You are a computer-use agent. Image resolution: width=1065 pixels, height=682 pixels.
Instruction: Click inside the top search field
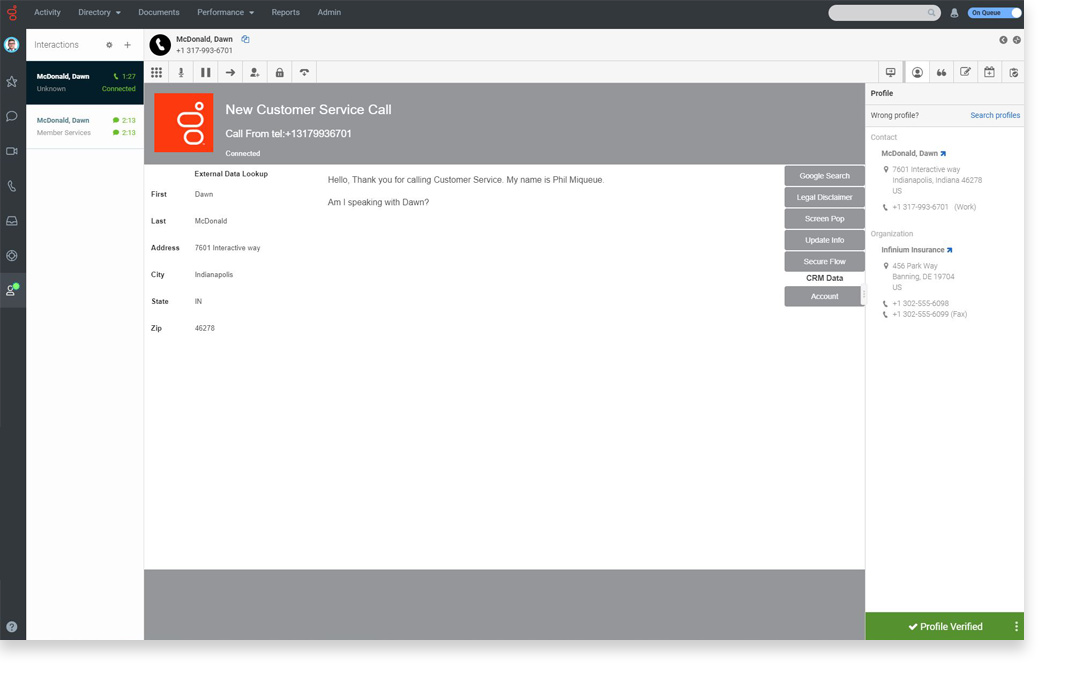(x=880, y=12)
